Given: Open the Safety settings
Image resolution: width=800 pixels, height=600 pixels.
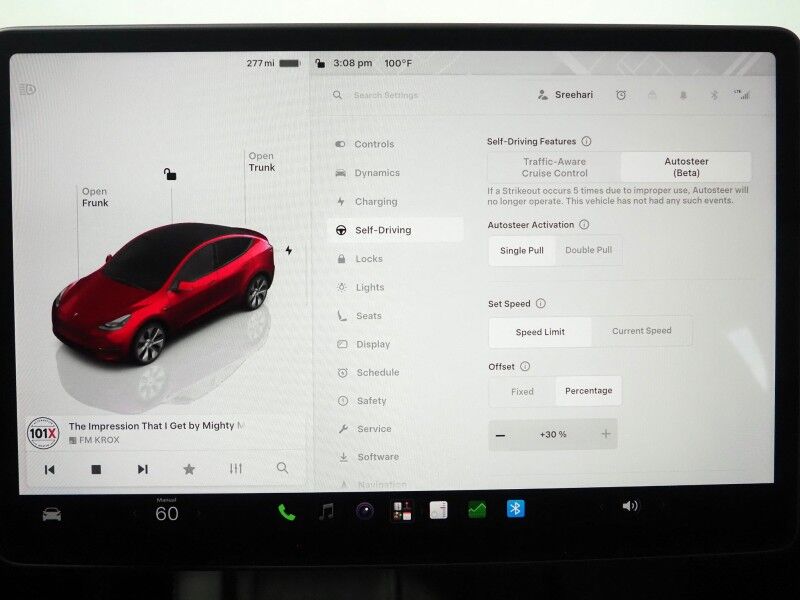Looking at the screenshot, I should (x=362, y=401).
